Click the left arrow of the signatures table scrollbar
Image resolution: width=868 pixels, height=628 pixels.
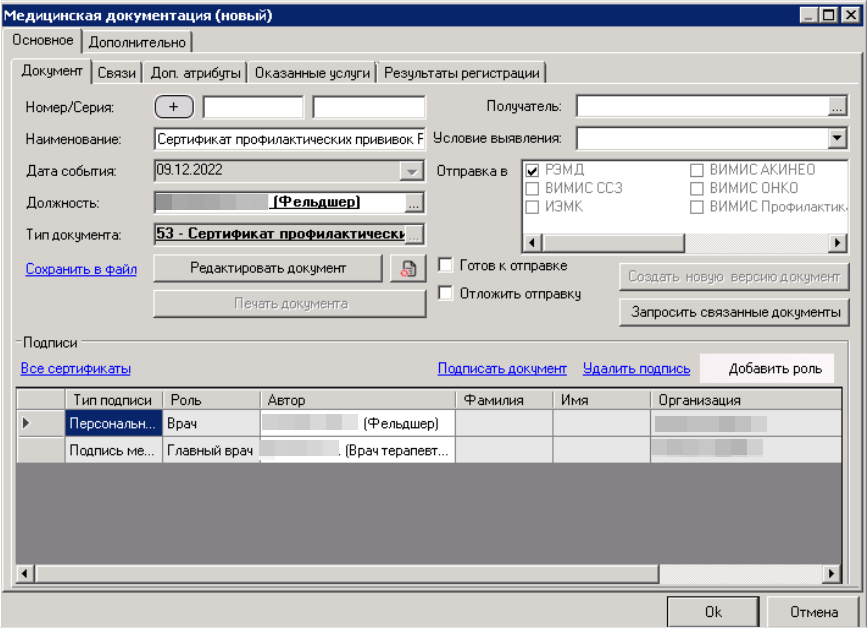pos(25,574)
